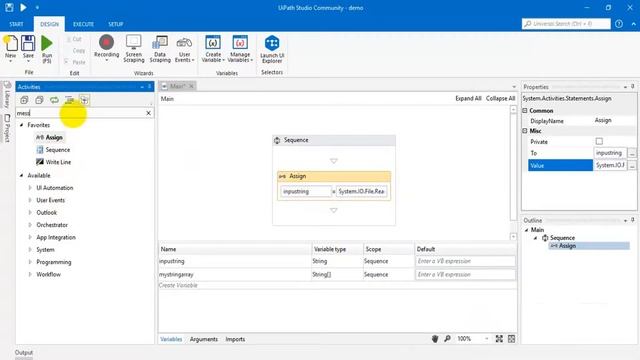This screenshot has height=360, width=640.
Task: Expand System category
Action: point(30,249)
